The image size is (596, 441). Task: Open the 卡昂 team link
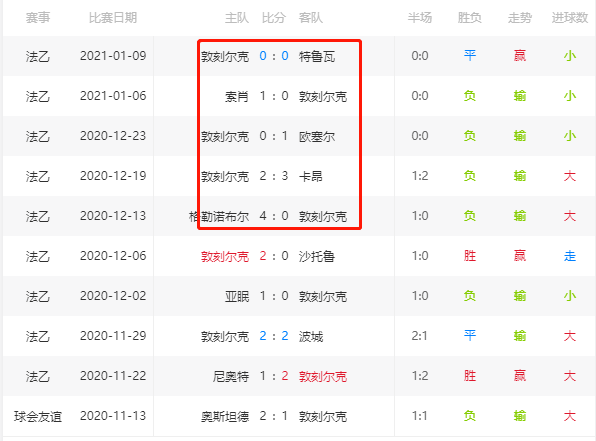(x=311, y=176)
